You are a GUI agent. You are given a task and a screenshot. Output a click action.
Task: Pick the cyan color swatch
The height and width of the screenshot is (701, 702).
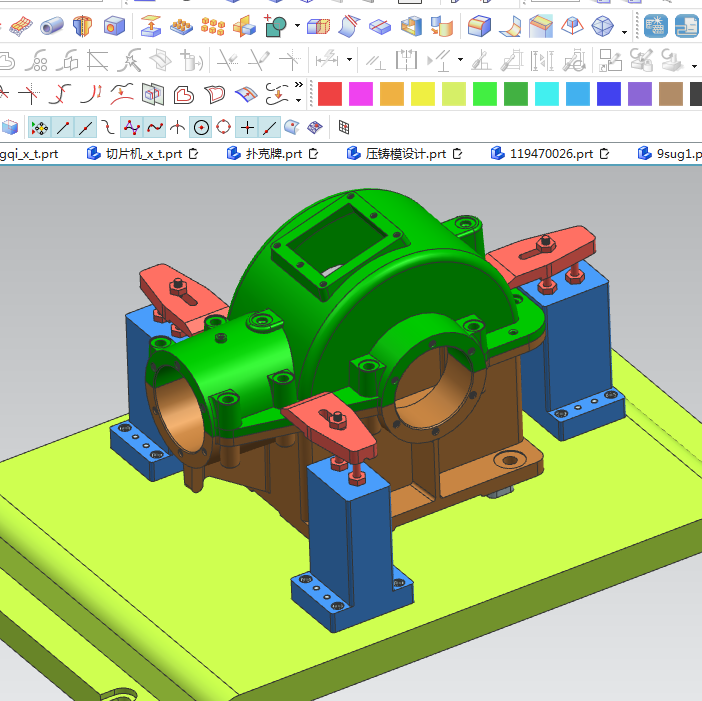click(547, 94)
